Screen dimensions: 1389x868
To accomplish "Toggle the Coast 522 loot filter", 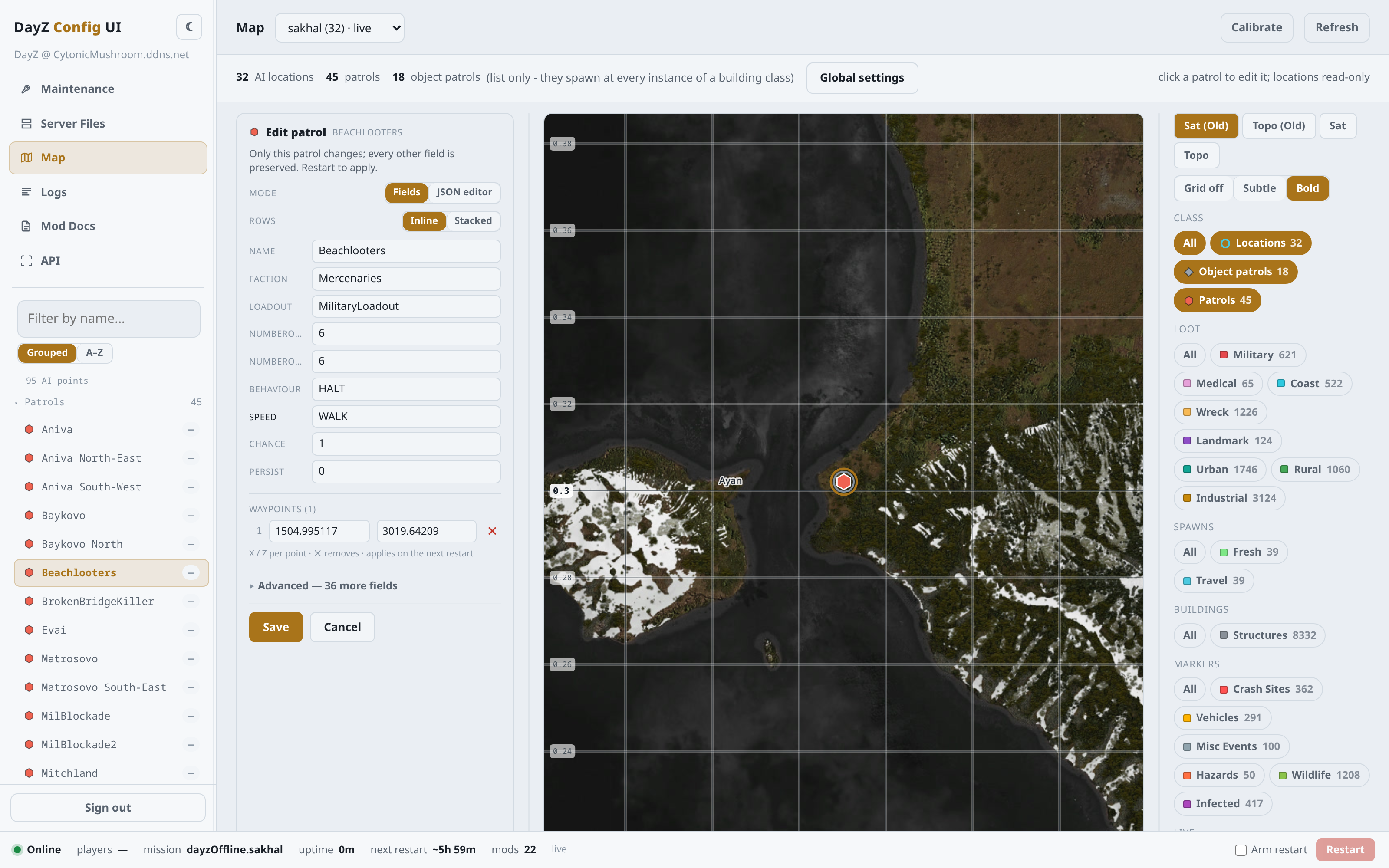I will [x=1309, y=384].
